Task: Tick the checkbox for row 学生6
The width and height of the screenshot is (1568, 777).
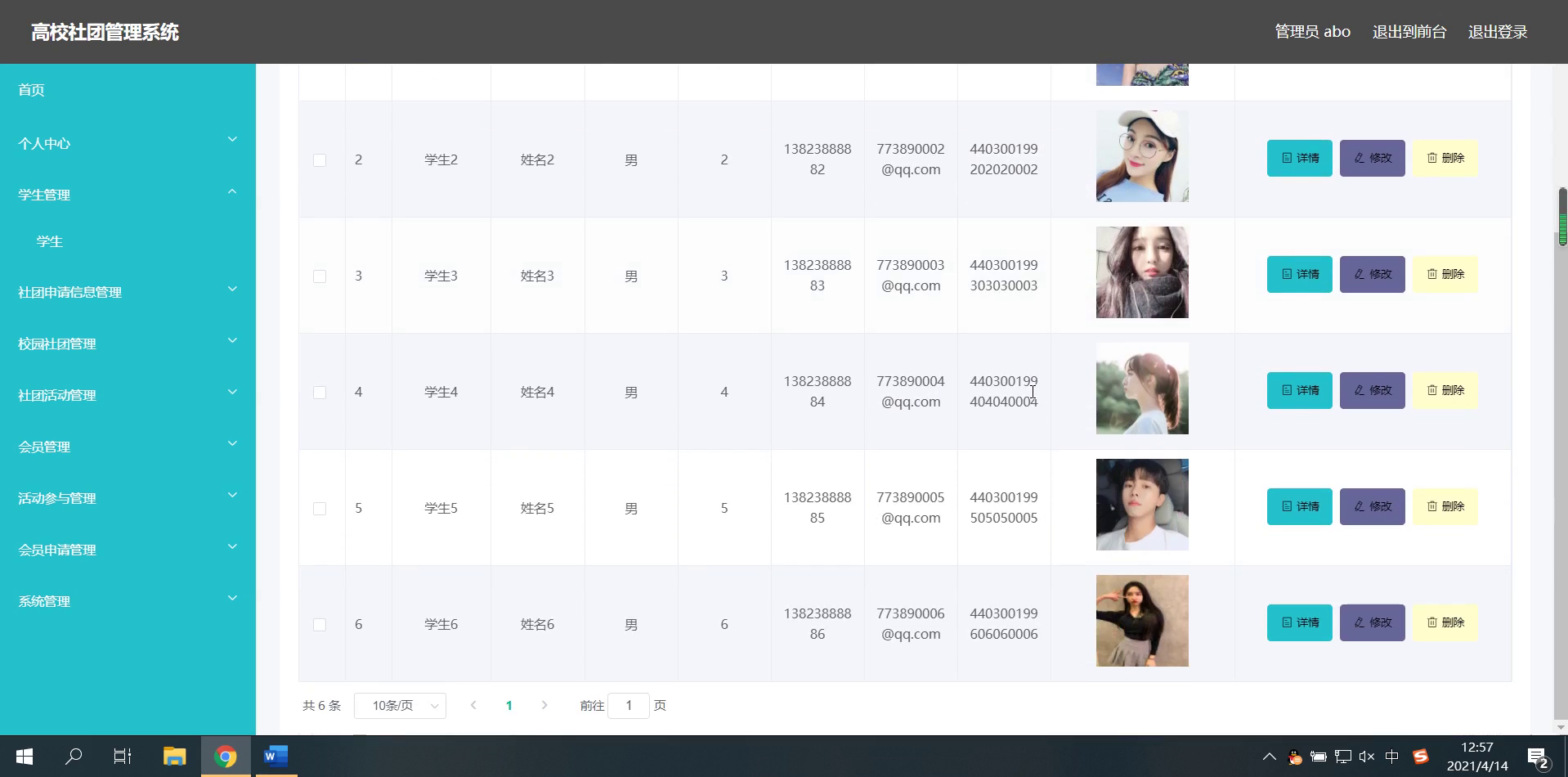Action: [x=320, y=625]
